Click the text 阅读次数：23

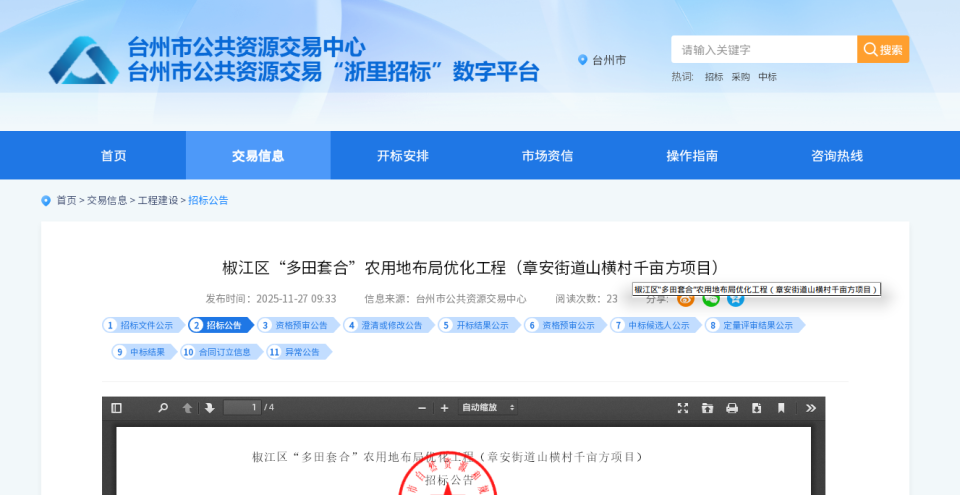[x=587, y=299]
